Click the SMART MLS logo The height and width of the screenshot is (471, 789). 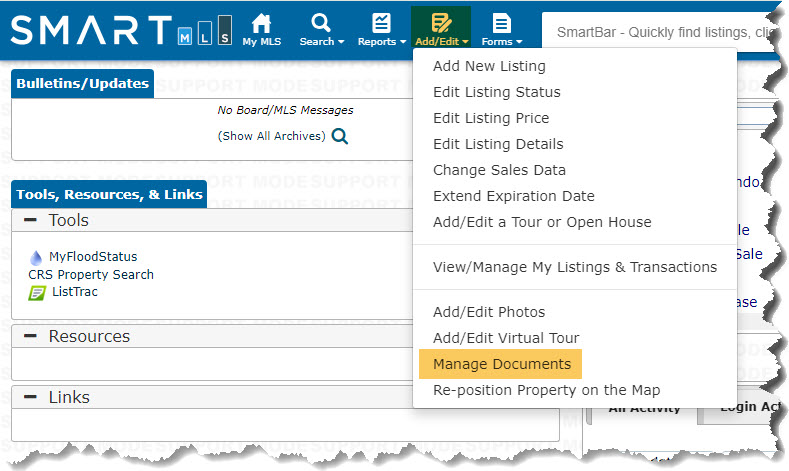coord(121,30)
